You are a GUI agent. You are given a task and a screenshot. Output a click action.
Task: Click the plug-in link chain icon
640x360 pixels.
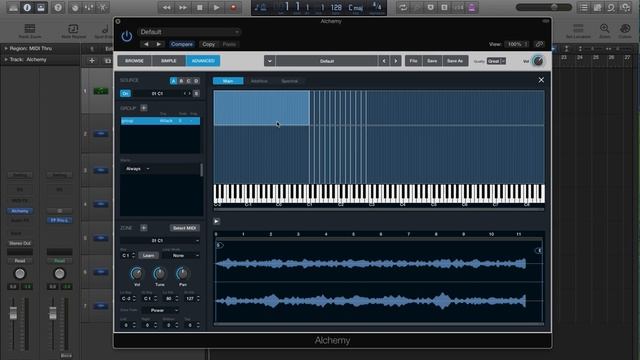pos(539,44)
